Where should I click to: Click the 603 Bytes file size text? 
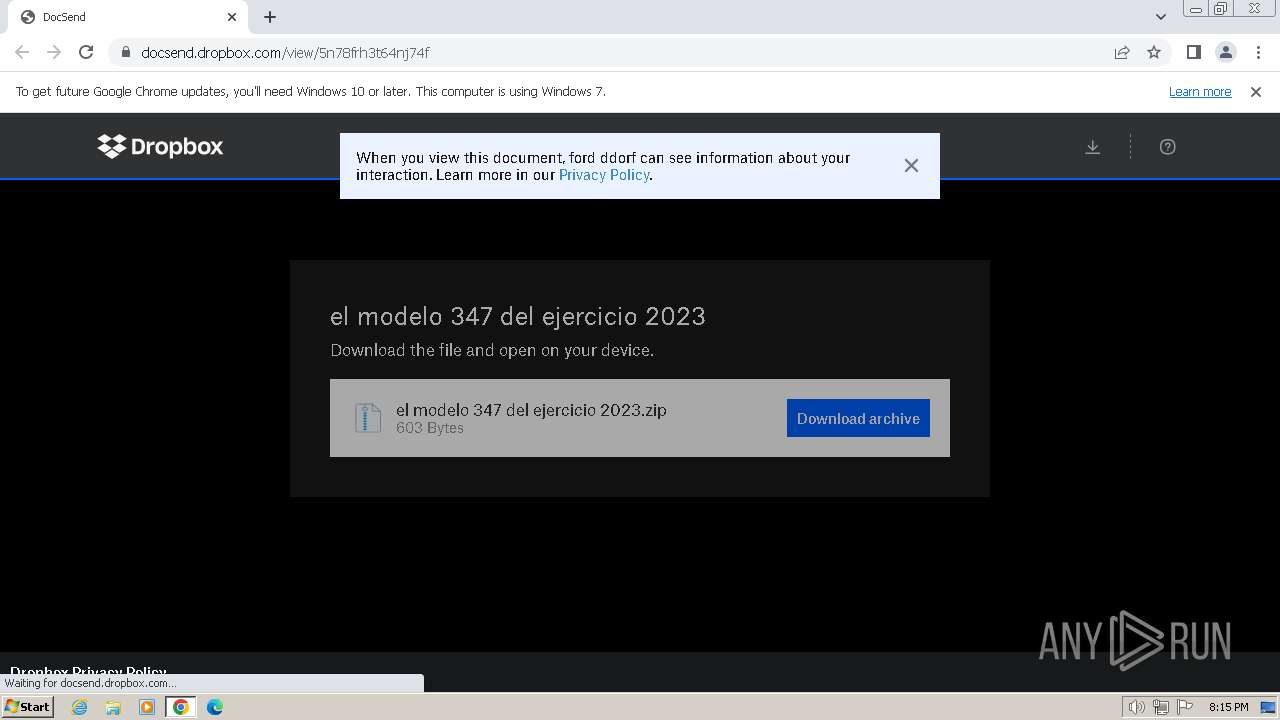[430, 428]
